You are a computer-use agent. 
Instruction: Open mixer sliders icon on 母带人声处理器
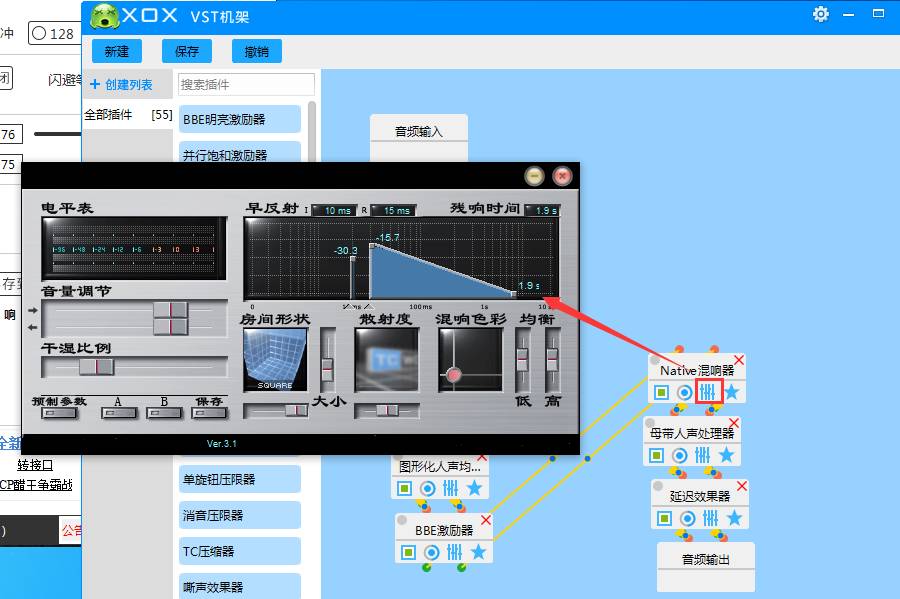703,456
